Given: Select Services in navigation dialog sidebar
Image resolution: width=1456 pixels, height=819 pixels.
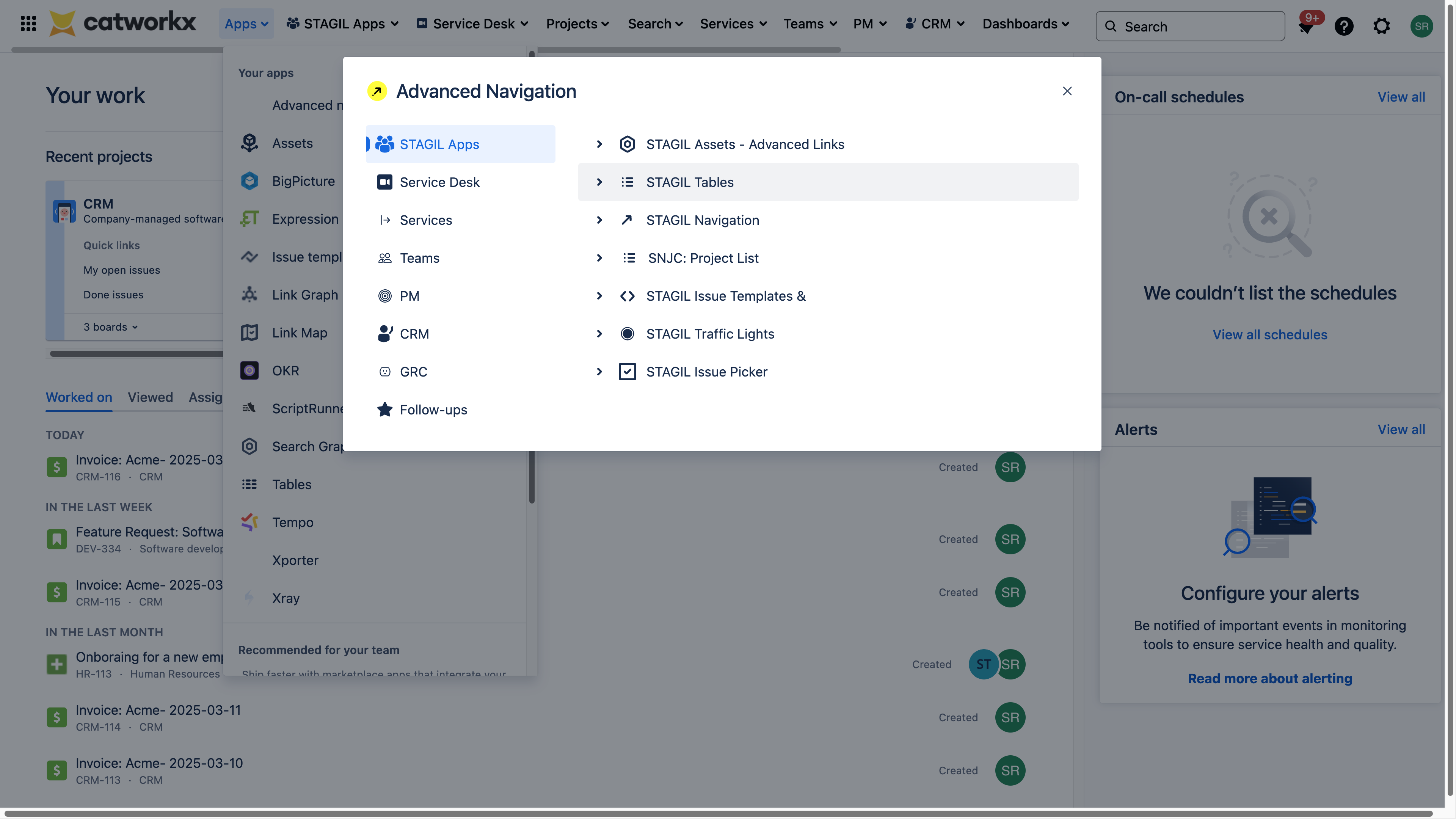Looking at the screenshot, I should (x=461, y=220).
